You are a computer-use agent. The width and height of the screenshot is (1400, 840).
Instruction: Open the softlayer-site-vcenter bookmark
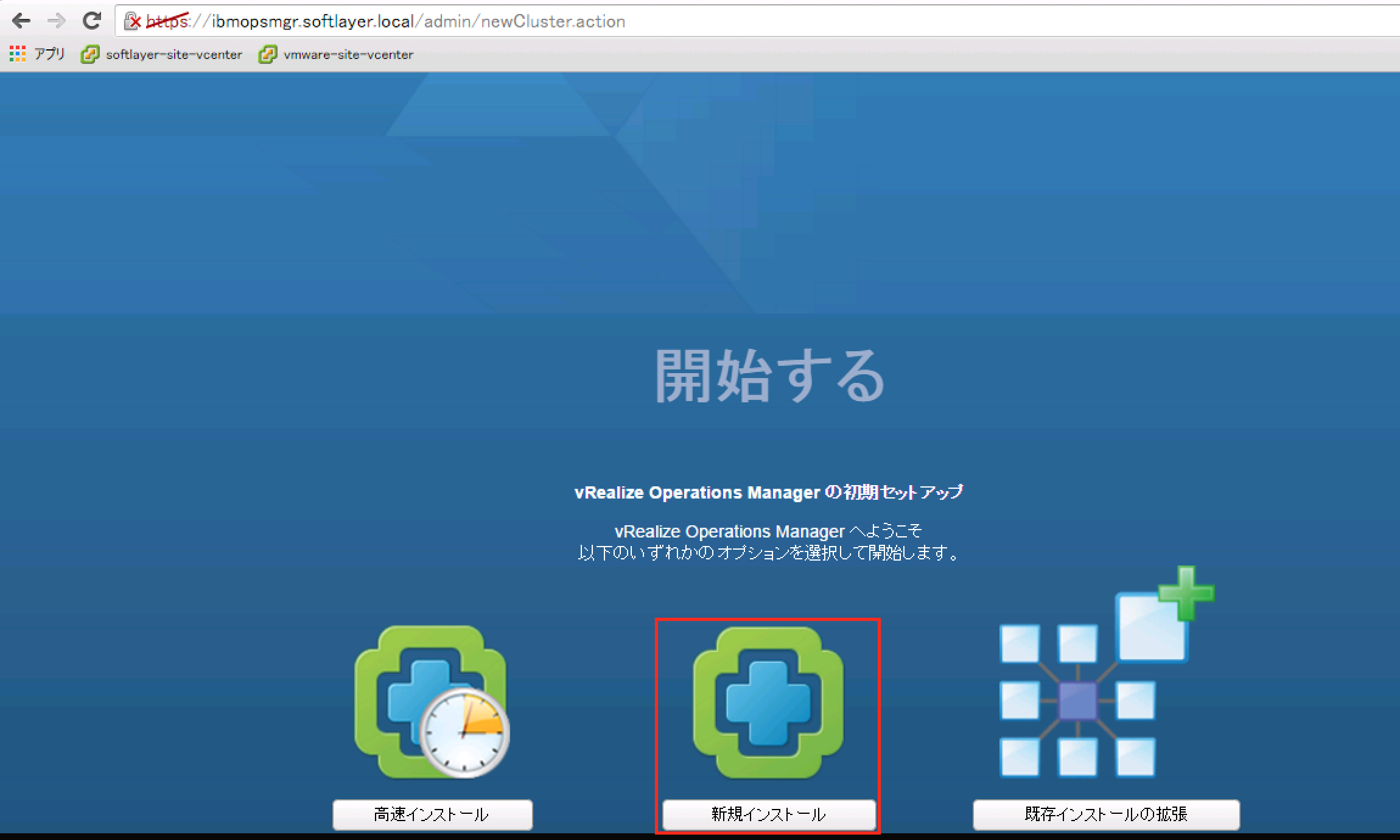(173, 54)
